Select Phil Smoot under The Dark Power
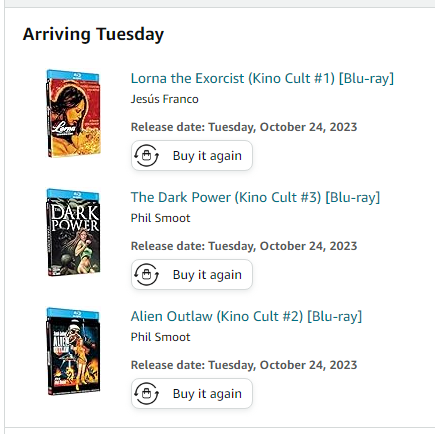 160,218
